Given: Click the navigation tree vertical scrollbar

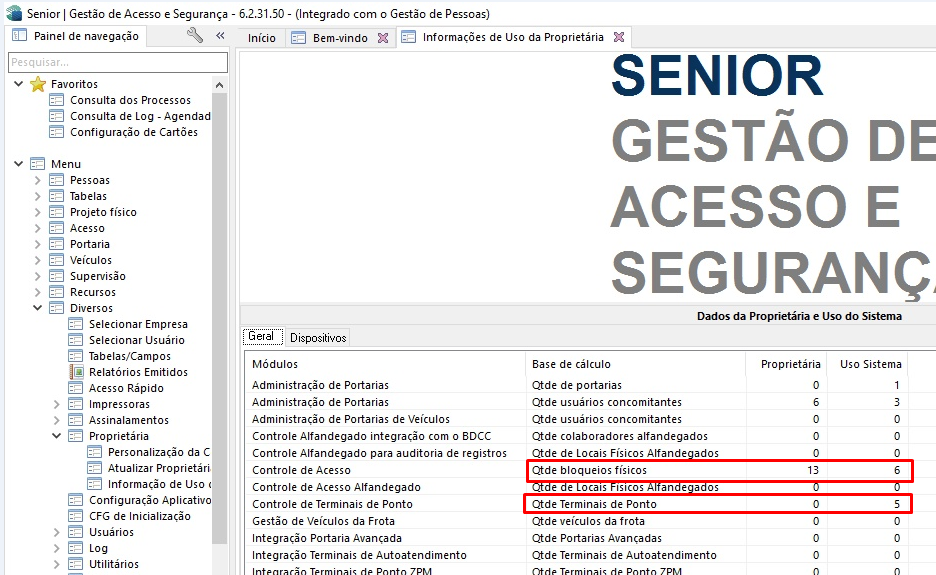Looking at the screenshot, I should (x=220, y=316).
